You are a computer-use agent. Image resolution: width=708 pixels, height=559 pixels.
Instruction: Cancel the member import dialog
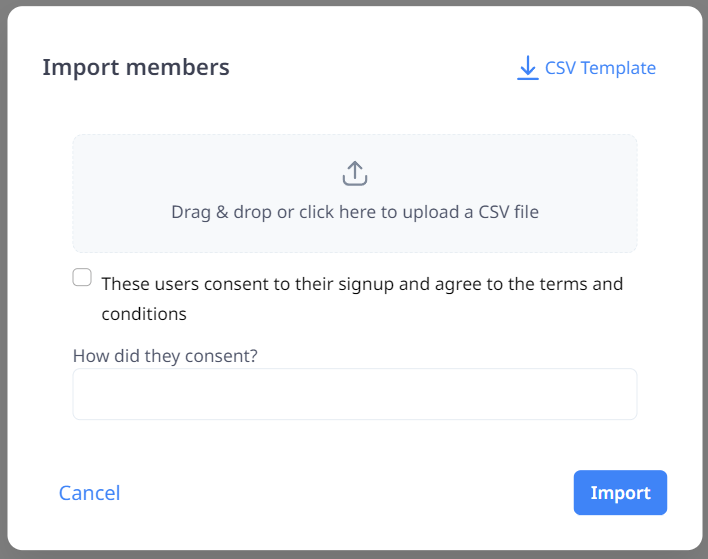tap(89, 493)
